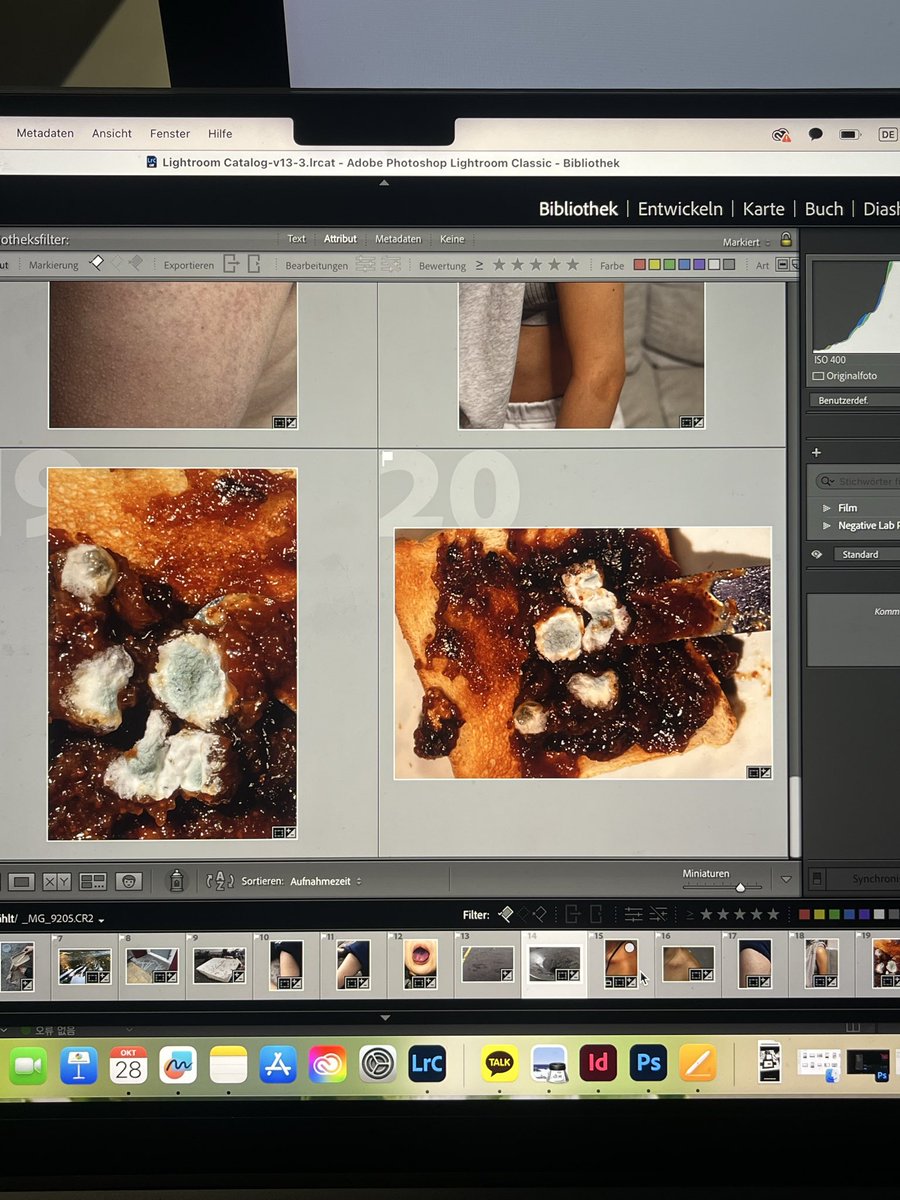
Task: Open the Benutzerdef. preset dropdown
Action: click(854, 400)
